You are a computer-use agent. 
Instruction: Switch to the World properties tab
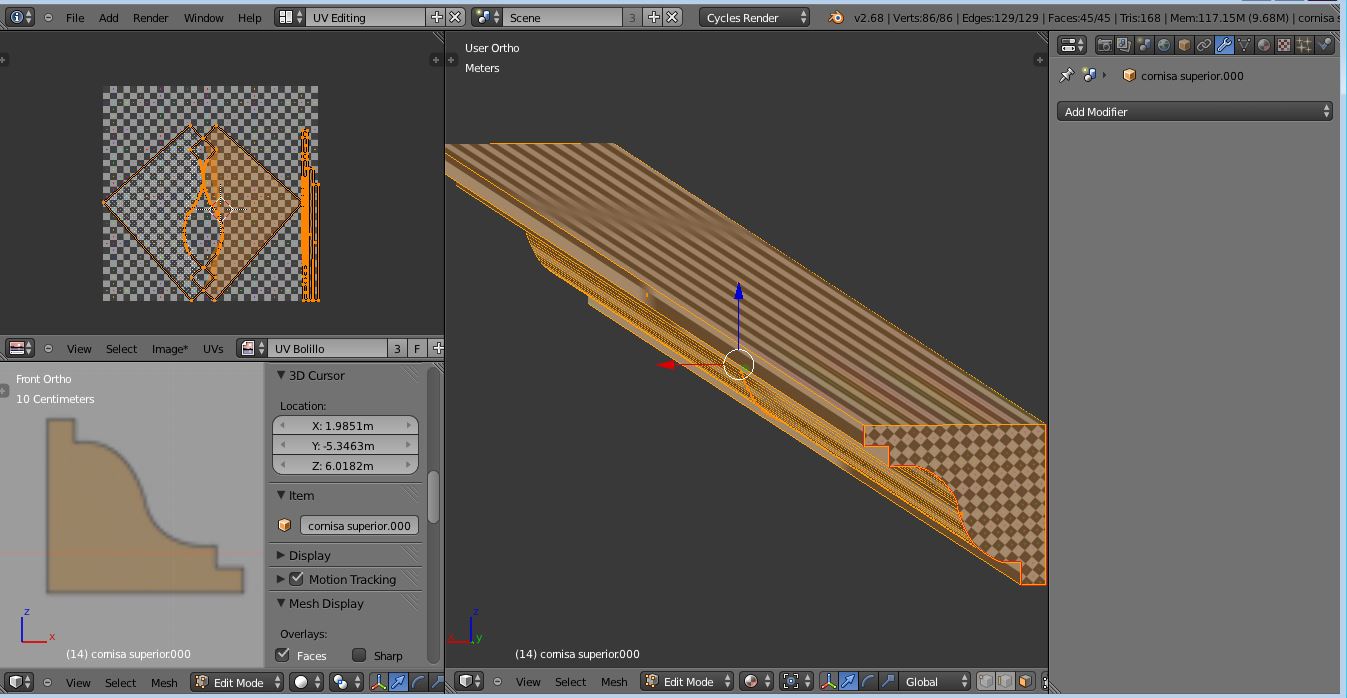[1164, 45]
